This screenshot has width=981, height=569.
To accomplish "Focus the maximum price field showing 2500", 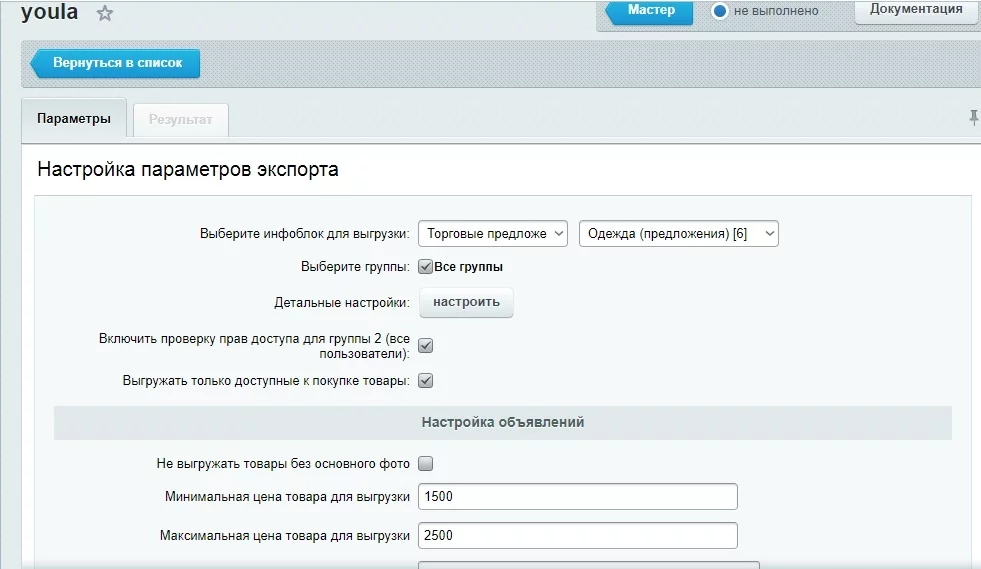I will [x=577, y=535].
